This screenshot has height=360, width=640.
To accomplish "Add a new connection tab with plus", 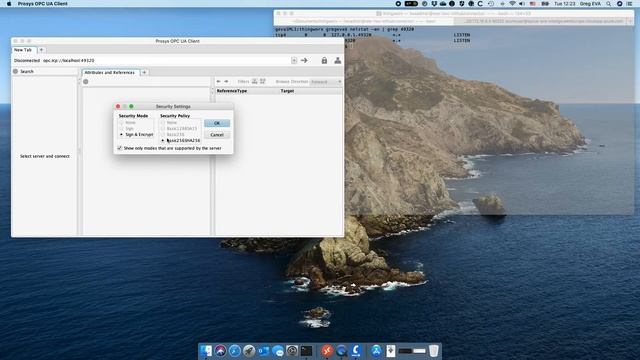I will tap(41, 50).
